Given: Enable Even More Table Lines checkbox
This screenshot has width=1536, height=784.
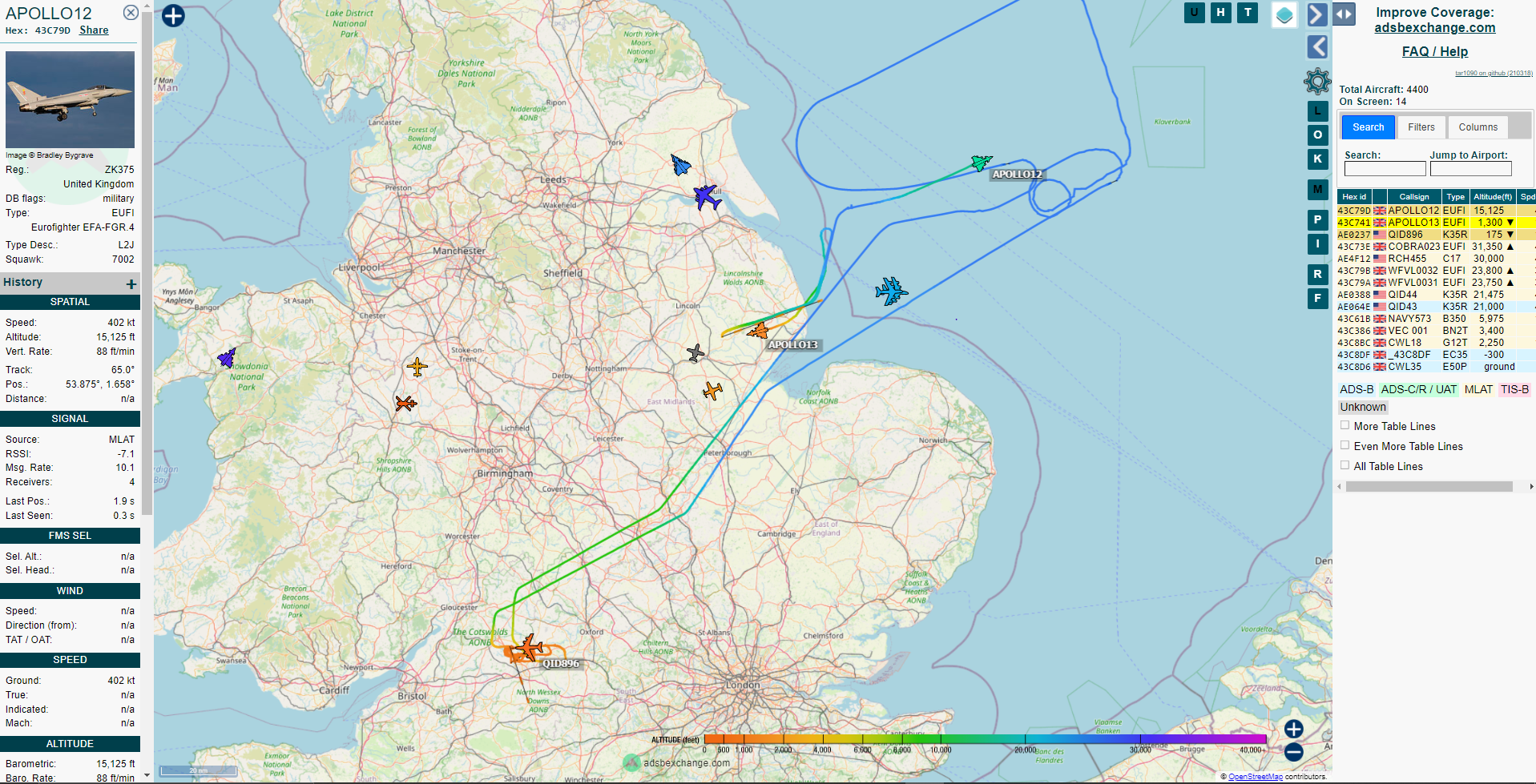Looking at the screenshot, I should click(x=1345, y=445).
